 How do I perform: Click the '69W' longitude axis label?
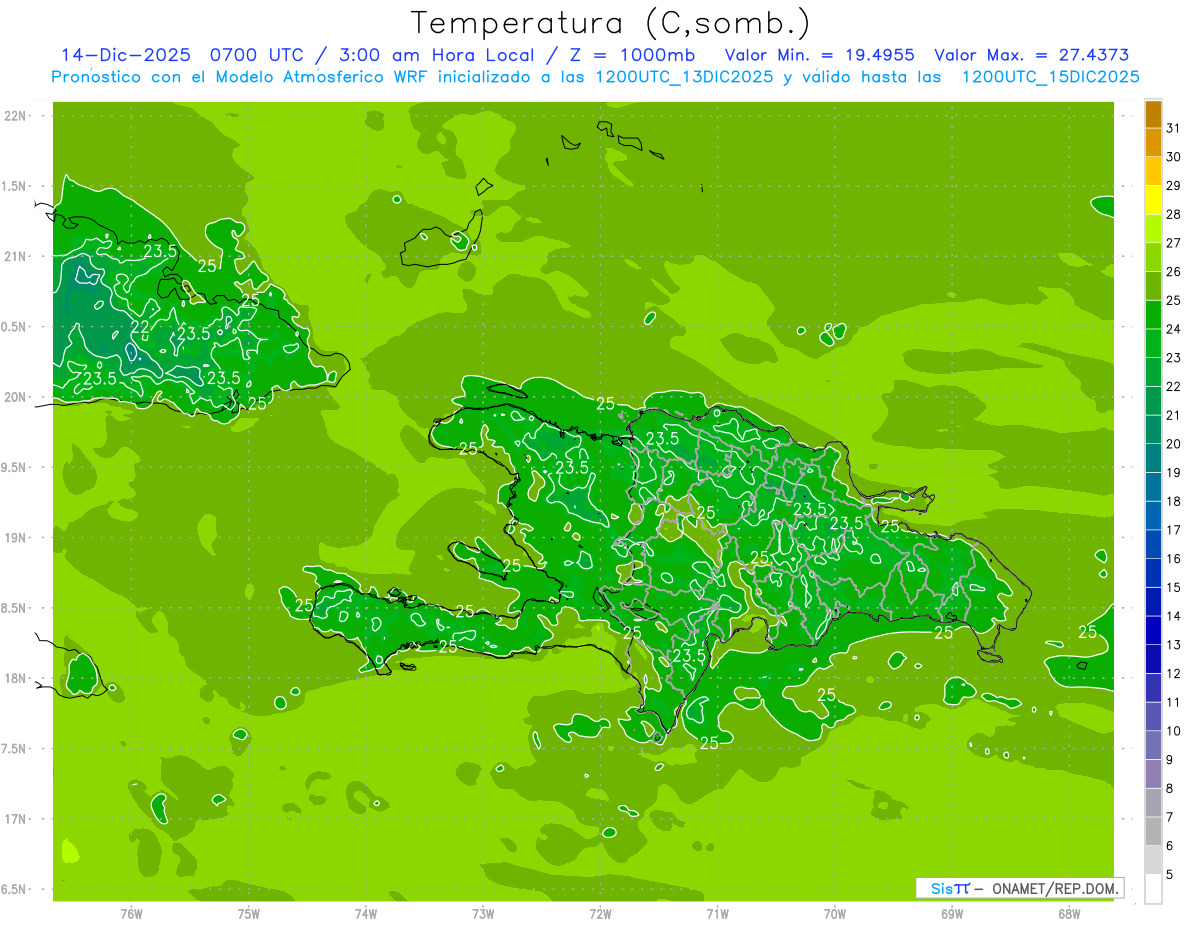pyautogui.click(x=952, y=914)
